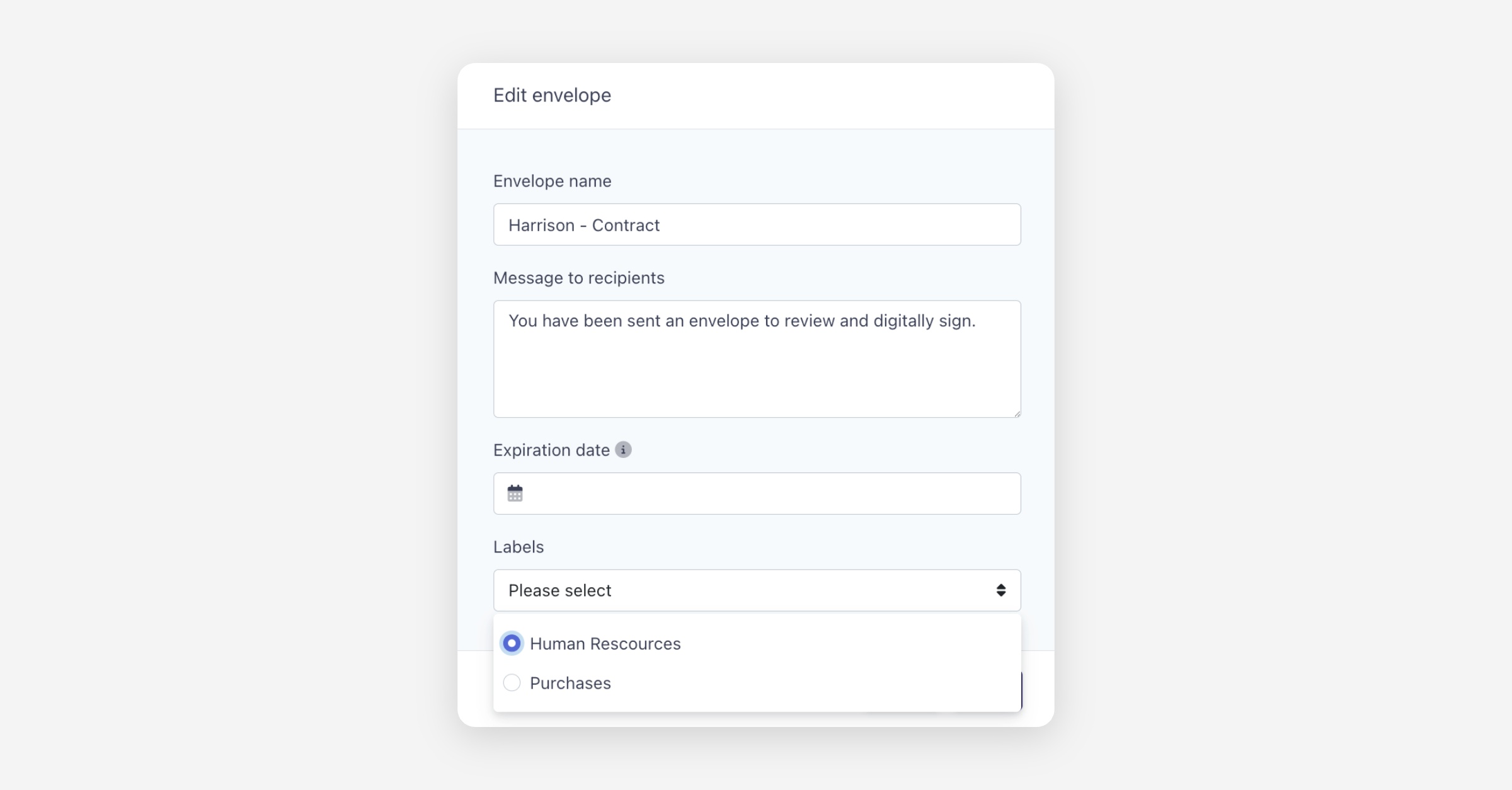Click the calendar icon in the date field
Viewport: 1512px width, 790px height.
click(x=515, y=493)
